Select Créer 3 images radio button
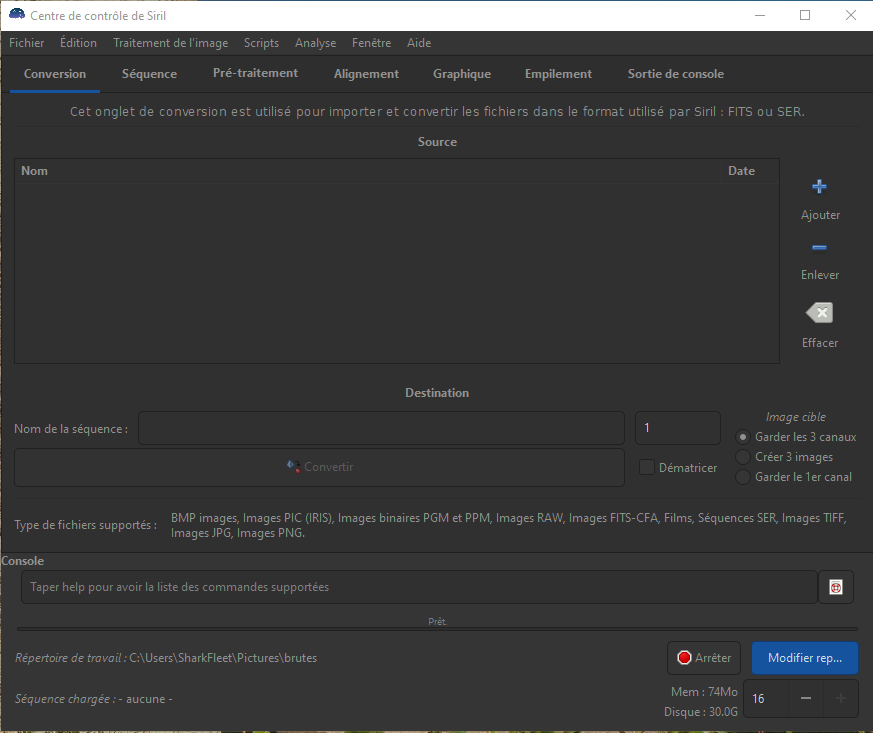 (743, 457)
